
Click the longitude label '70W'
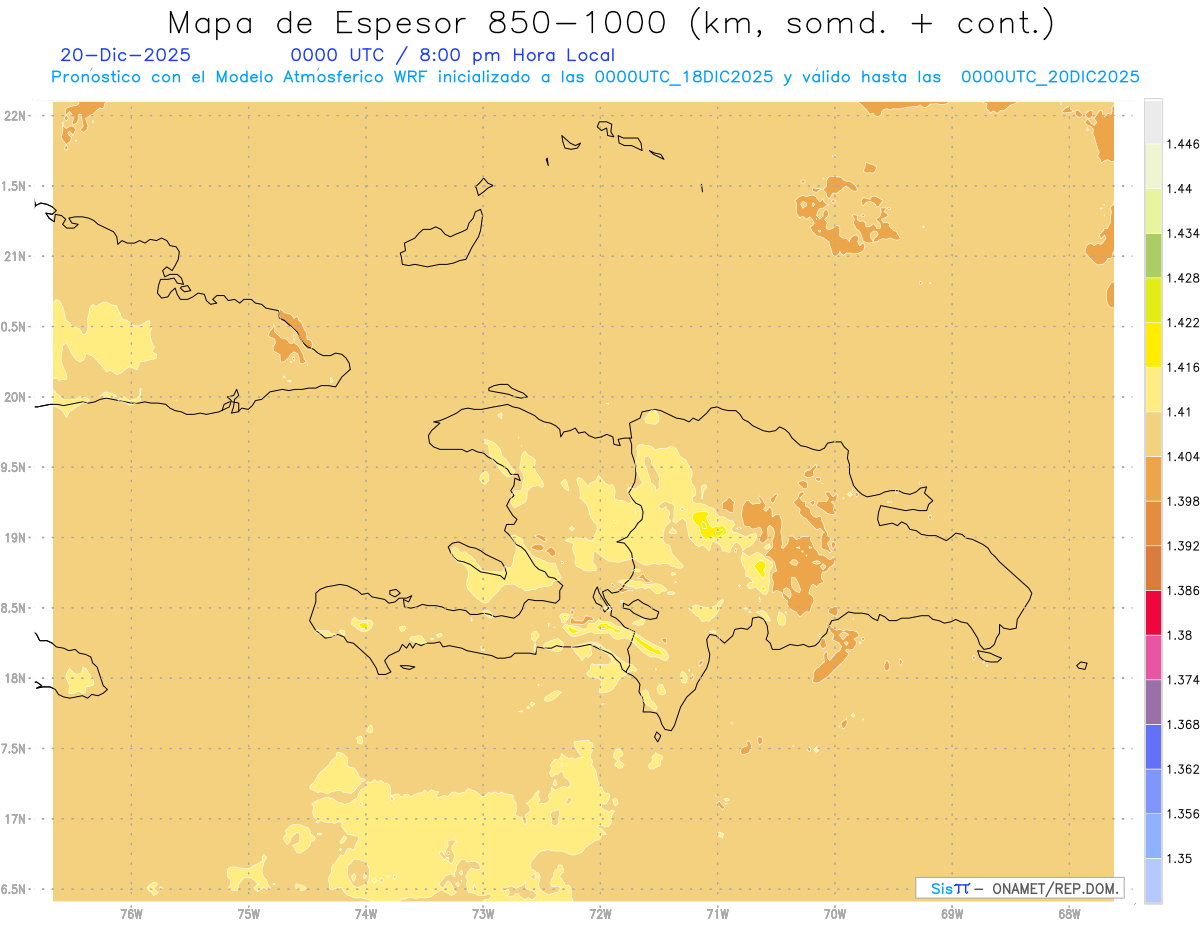coord(835,914)
